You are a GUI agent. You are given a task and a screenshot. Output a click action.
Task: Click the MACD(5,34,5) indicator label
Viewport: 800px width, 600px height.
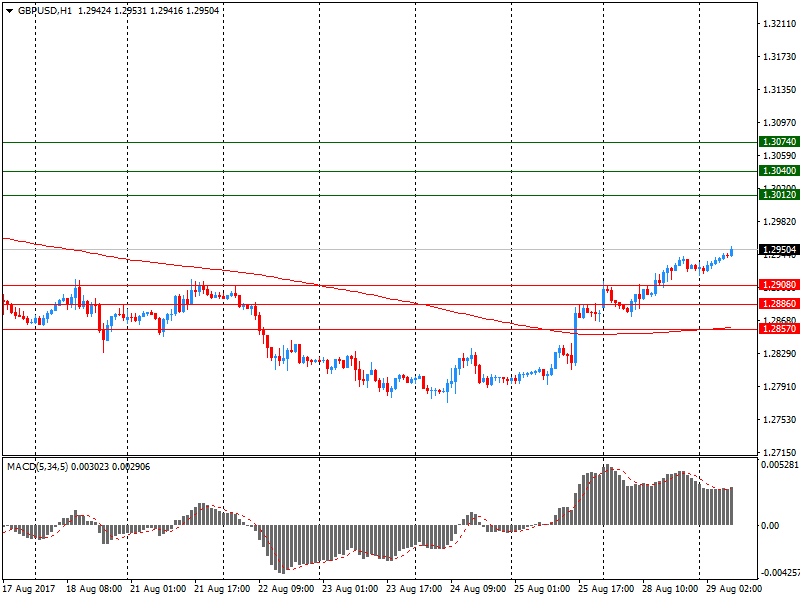pyautogui.click(x=38, y=467)
